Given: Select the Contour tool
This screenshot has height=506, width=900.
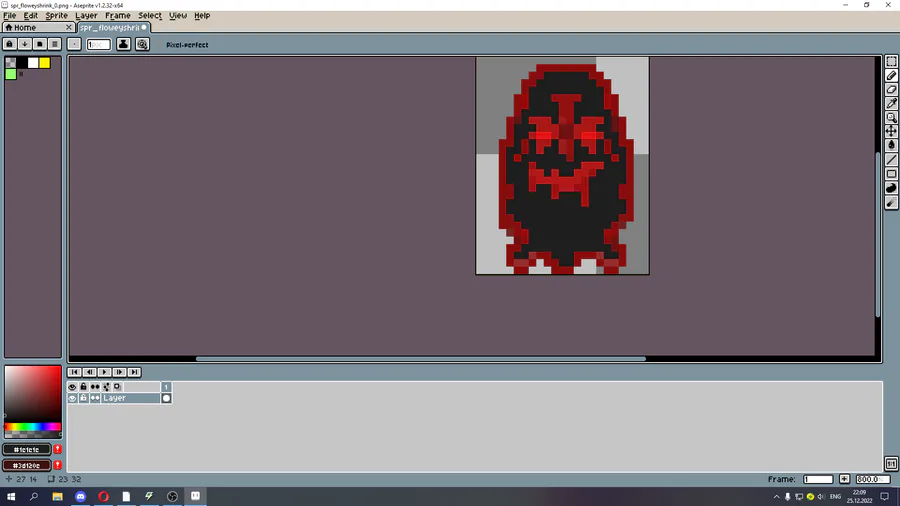Looking at the screenshot, I should click(891, 188).
